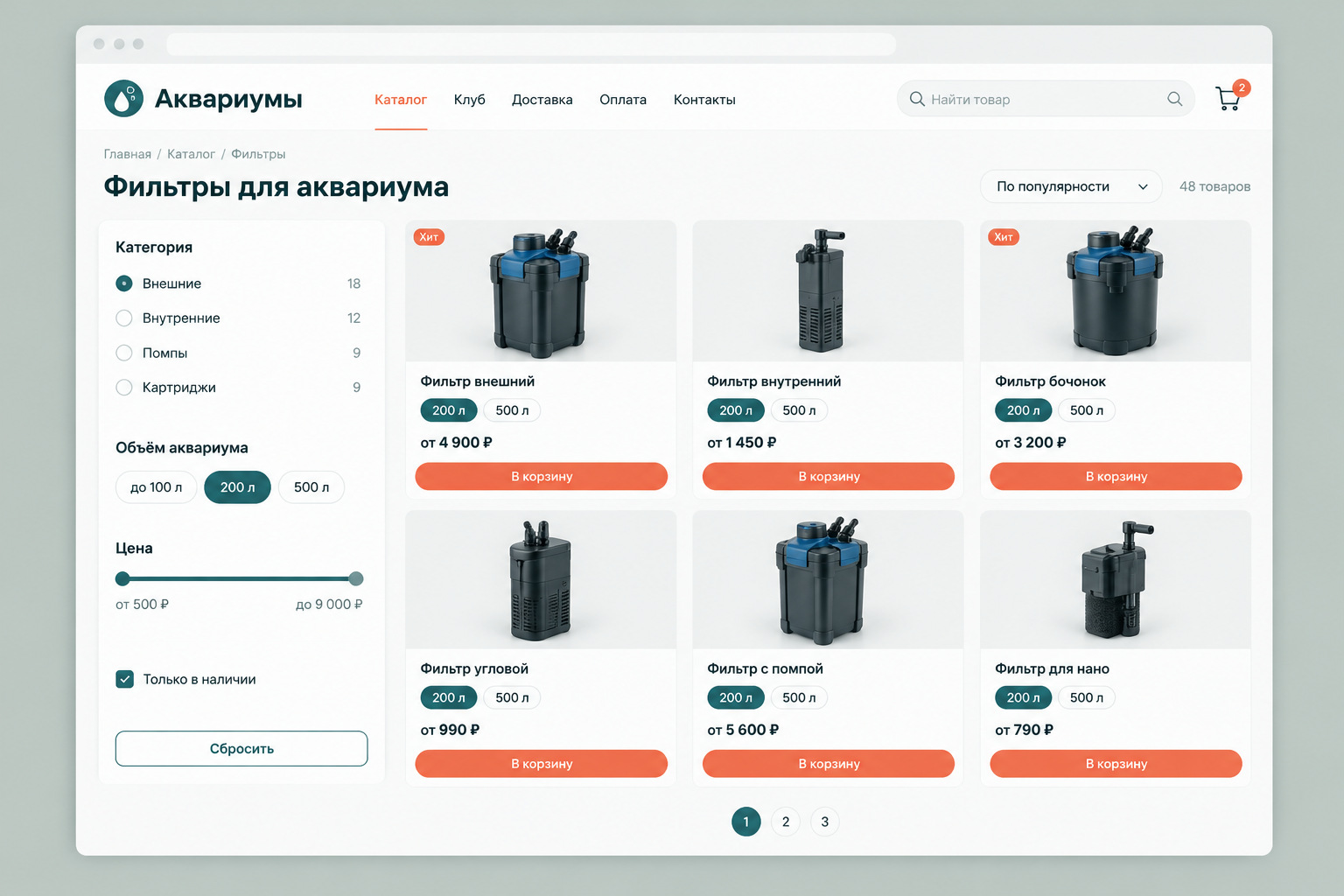The width and height of the screenshot is (1344, 896).
Task: Click the Сбросить filters button
Action: [x=241, y=749]
